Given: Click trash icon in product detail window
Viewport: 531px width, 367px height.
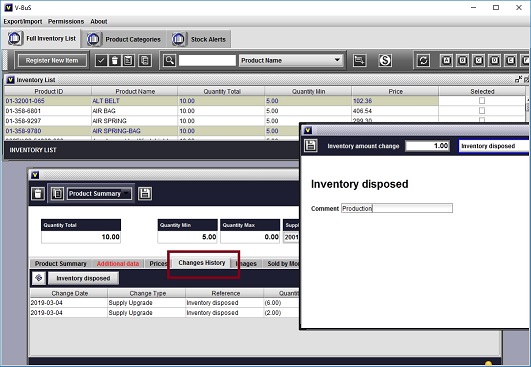Looking at the screenshot, I should (38, 194).
